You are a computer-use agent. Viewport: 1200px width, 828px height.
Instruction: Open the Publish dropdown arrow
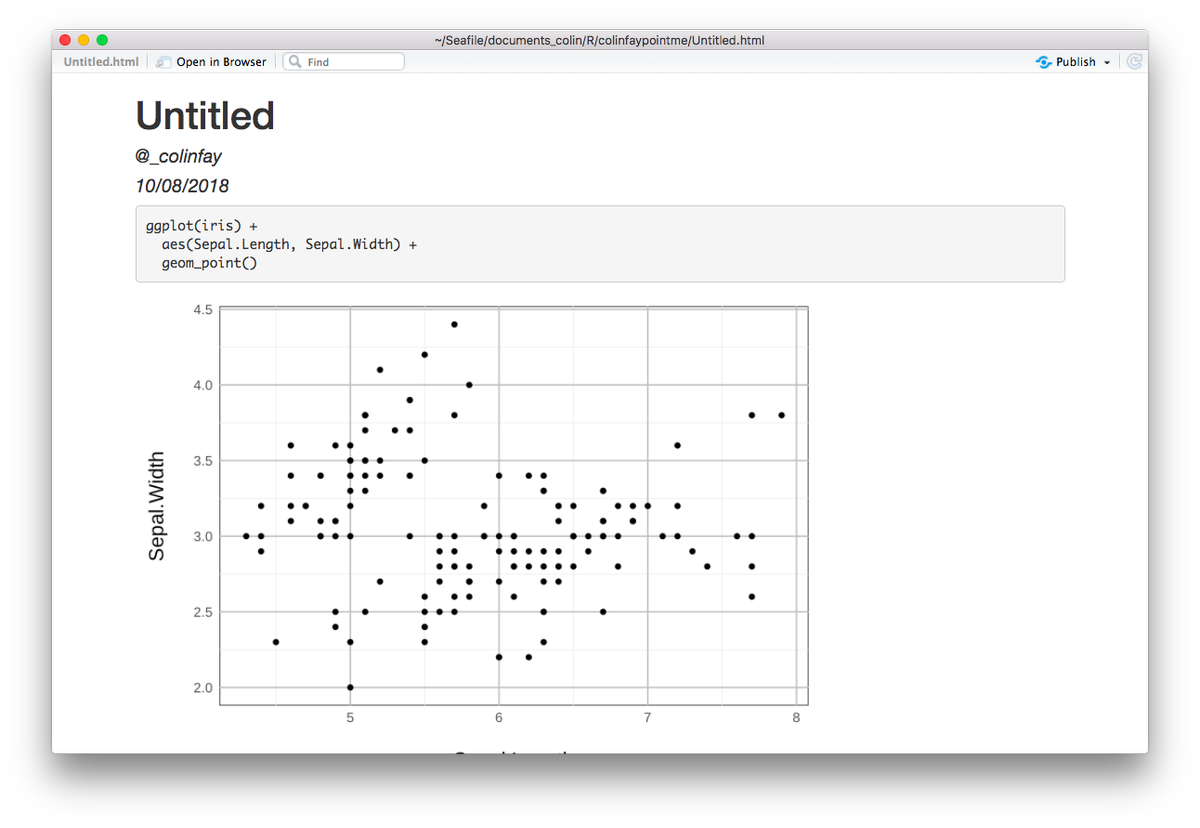tap(1106, 63)
